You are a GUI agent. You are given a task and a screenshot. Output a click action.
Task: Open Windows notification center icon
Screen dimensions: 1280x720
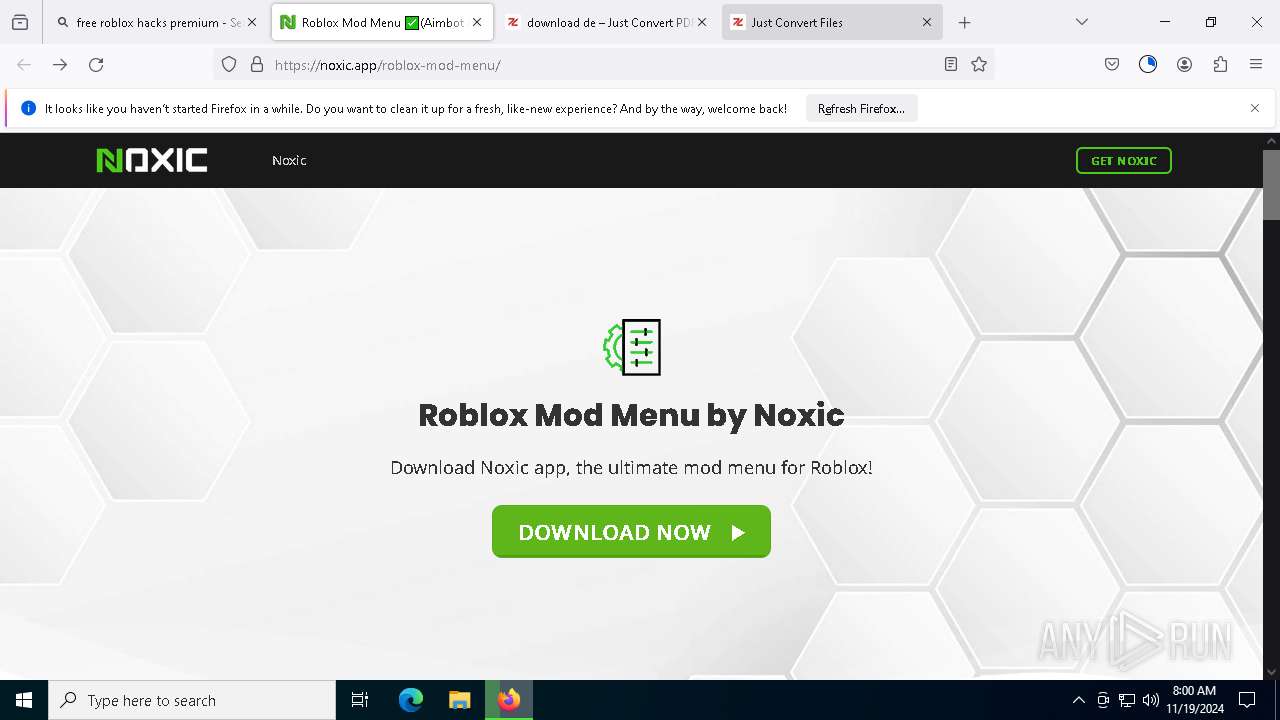point(1247,700)
